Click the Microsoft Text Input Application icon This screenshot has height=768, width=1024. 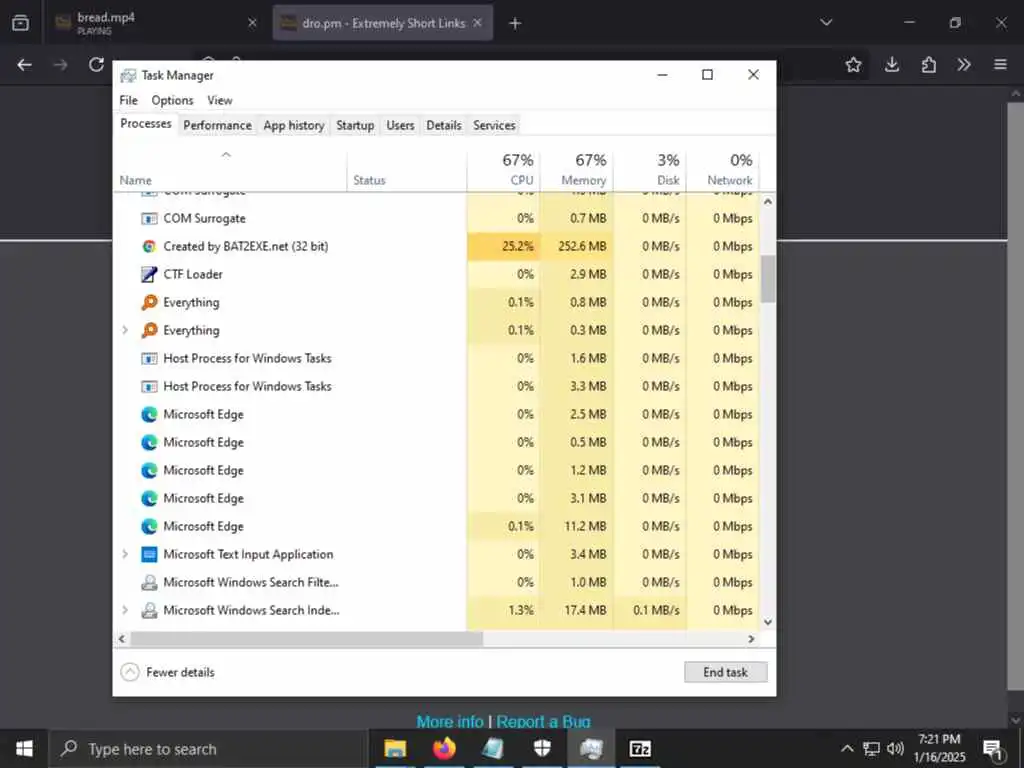click(x=149, y=554)
